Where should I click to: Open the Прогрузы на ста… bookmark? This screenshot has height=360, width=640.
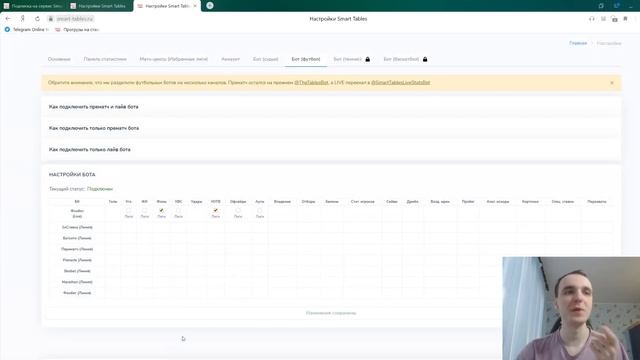click(x=77, y=29)
